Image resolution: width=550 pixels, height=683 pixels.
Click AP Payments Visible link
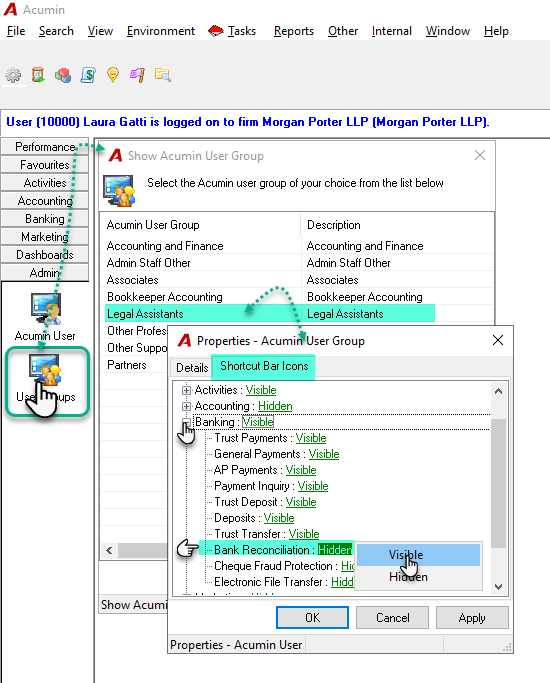pyautogui.click(x=301, y=470)
